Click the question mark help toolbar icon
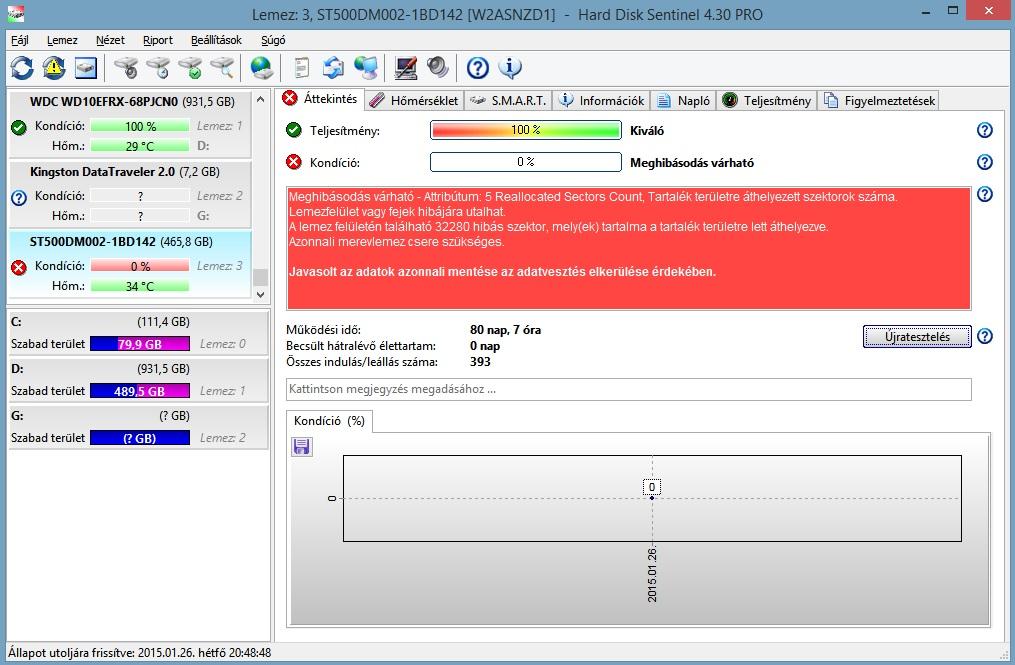The image size is (1015, 665). point(478,67)
